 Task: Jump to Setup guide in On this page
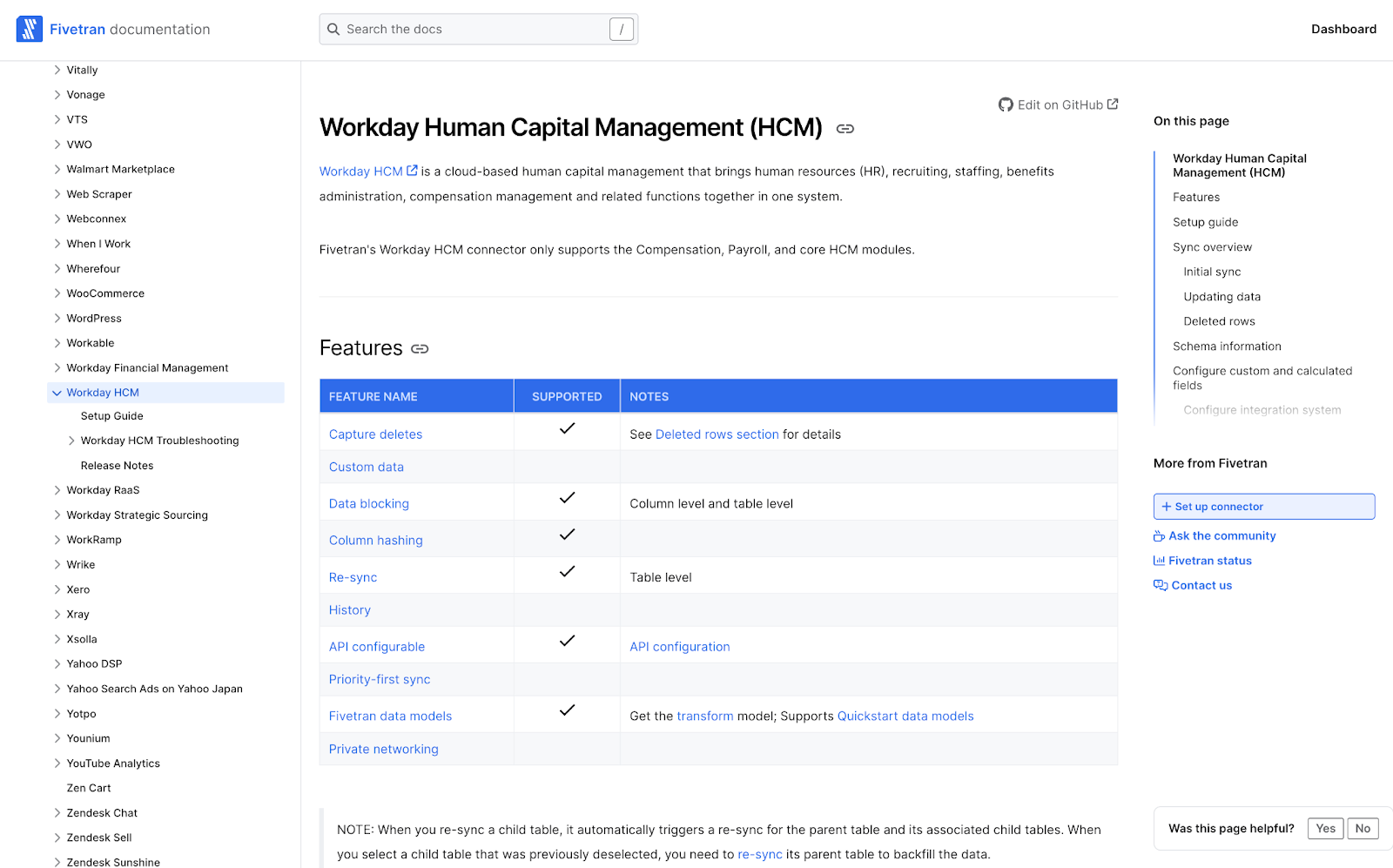[1205, 222]
